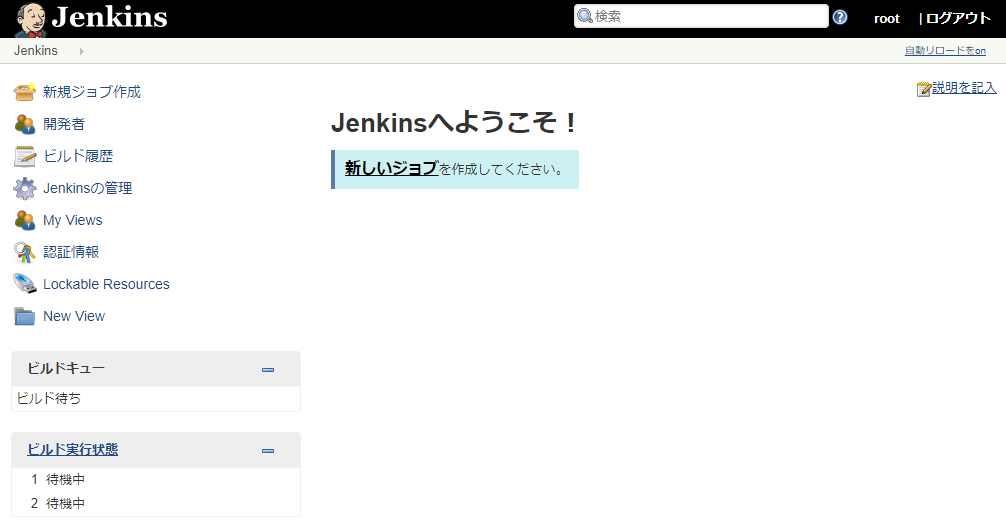
Task: Click the new job box icon
Action: [24, 92]
